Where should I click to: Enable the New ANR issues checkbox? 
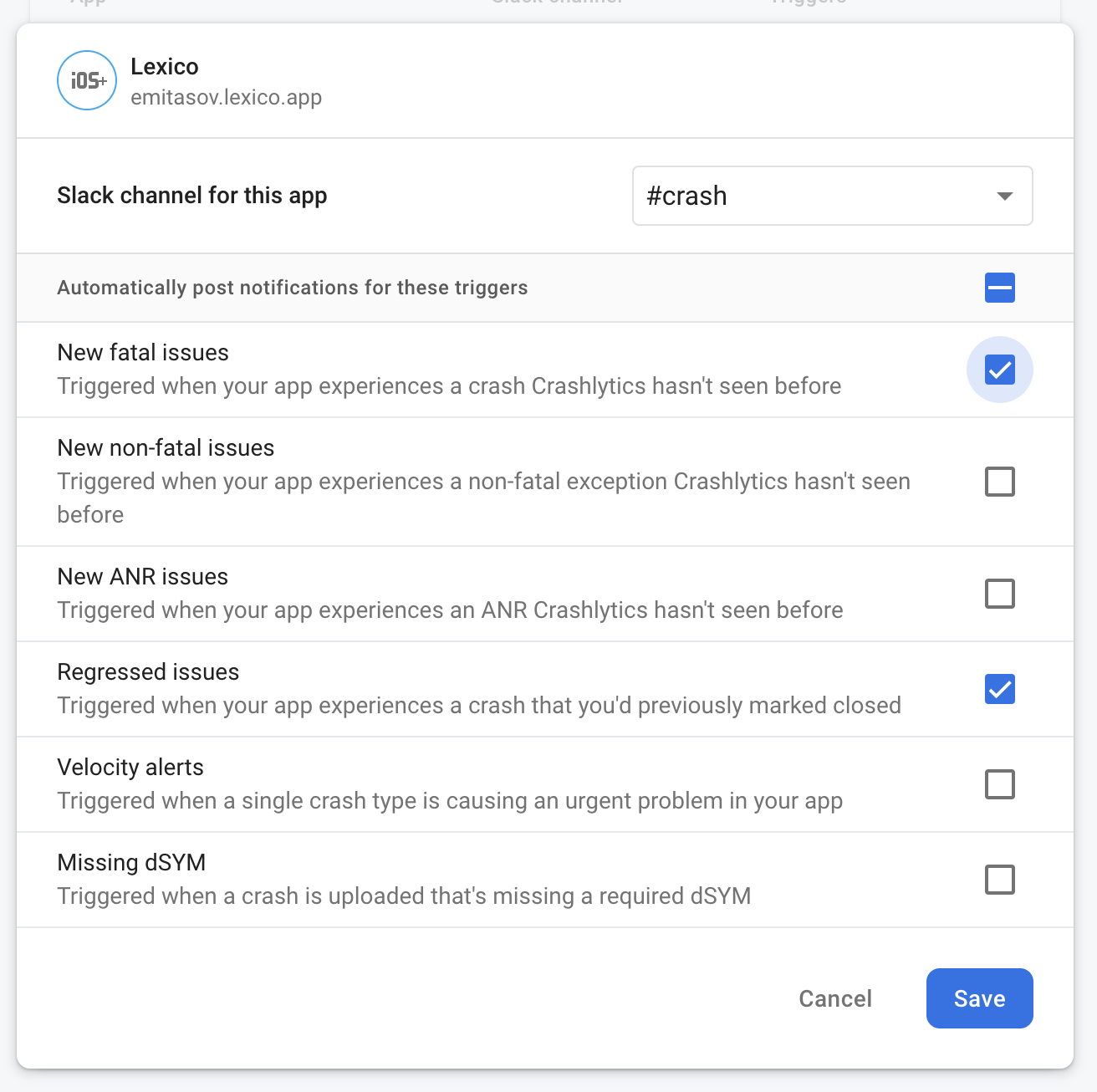999,594
